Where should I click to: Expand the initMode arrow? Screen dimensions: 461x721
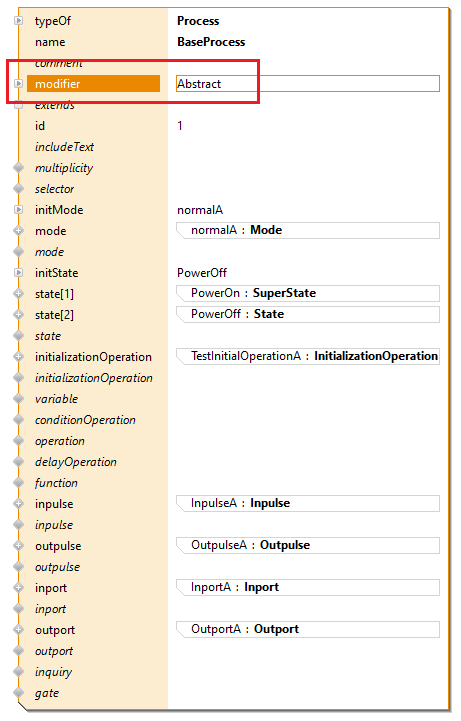pos(18,210)
